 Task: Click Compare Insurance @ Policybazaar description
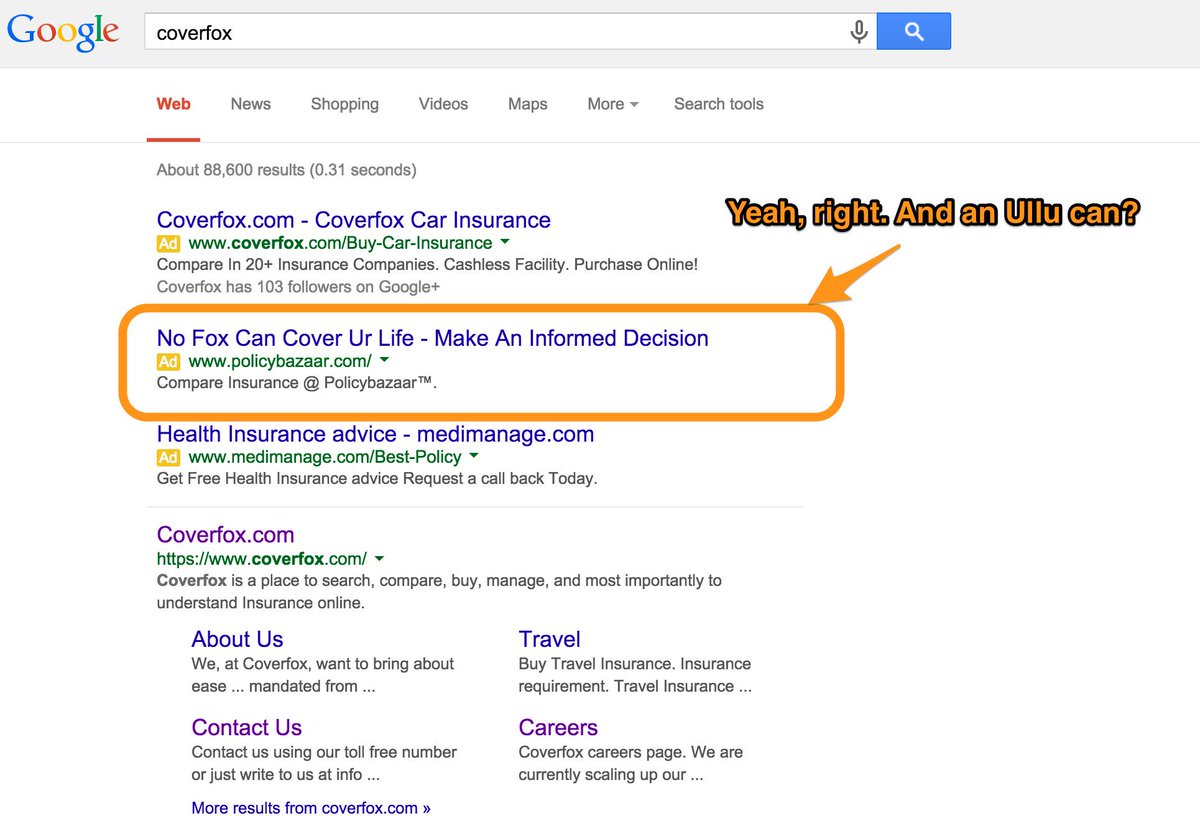(297, 382)
